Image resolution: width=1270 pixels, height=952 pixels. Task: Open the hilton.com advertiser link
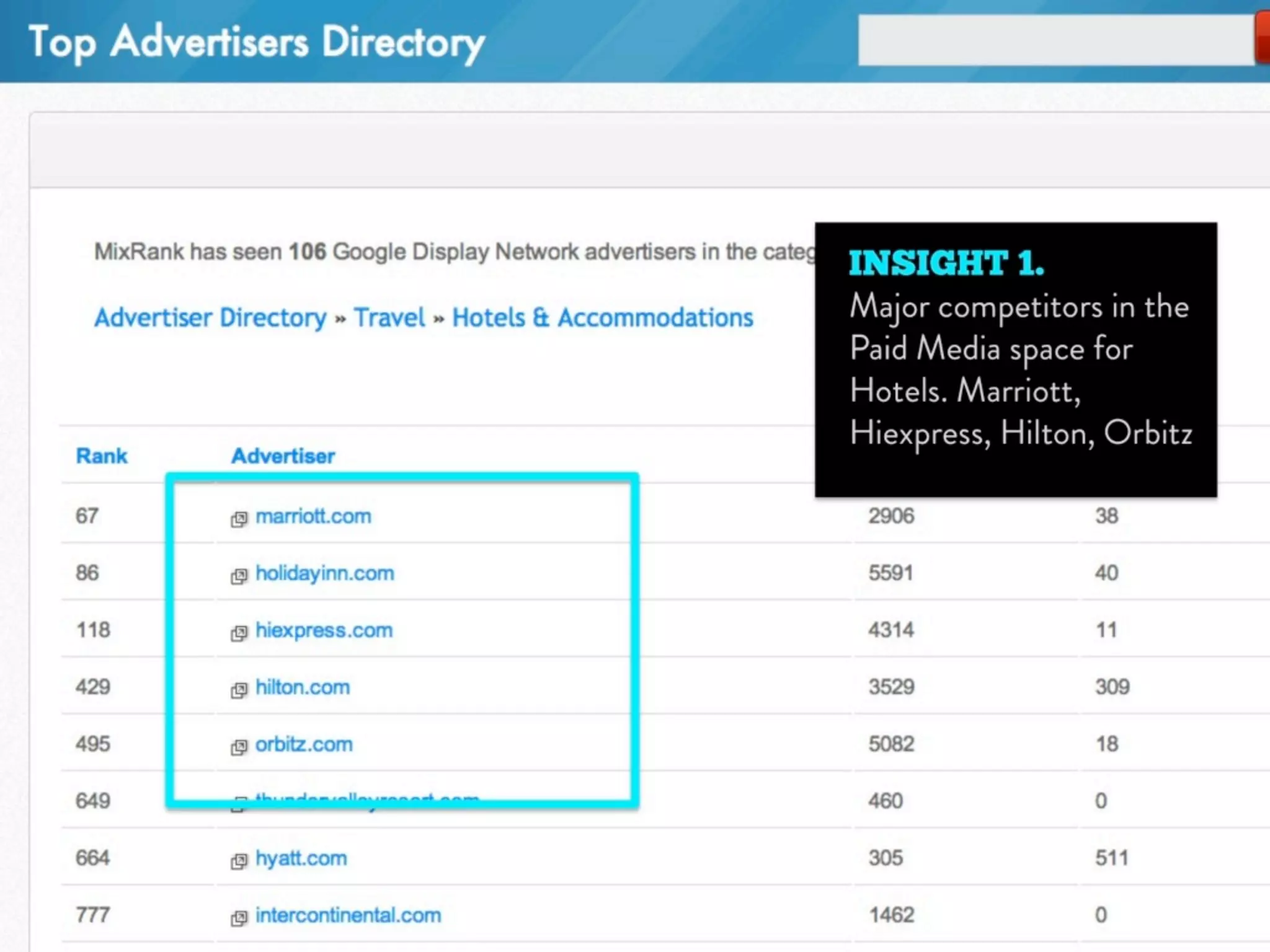(x=303, y=687)
